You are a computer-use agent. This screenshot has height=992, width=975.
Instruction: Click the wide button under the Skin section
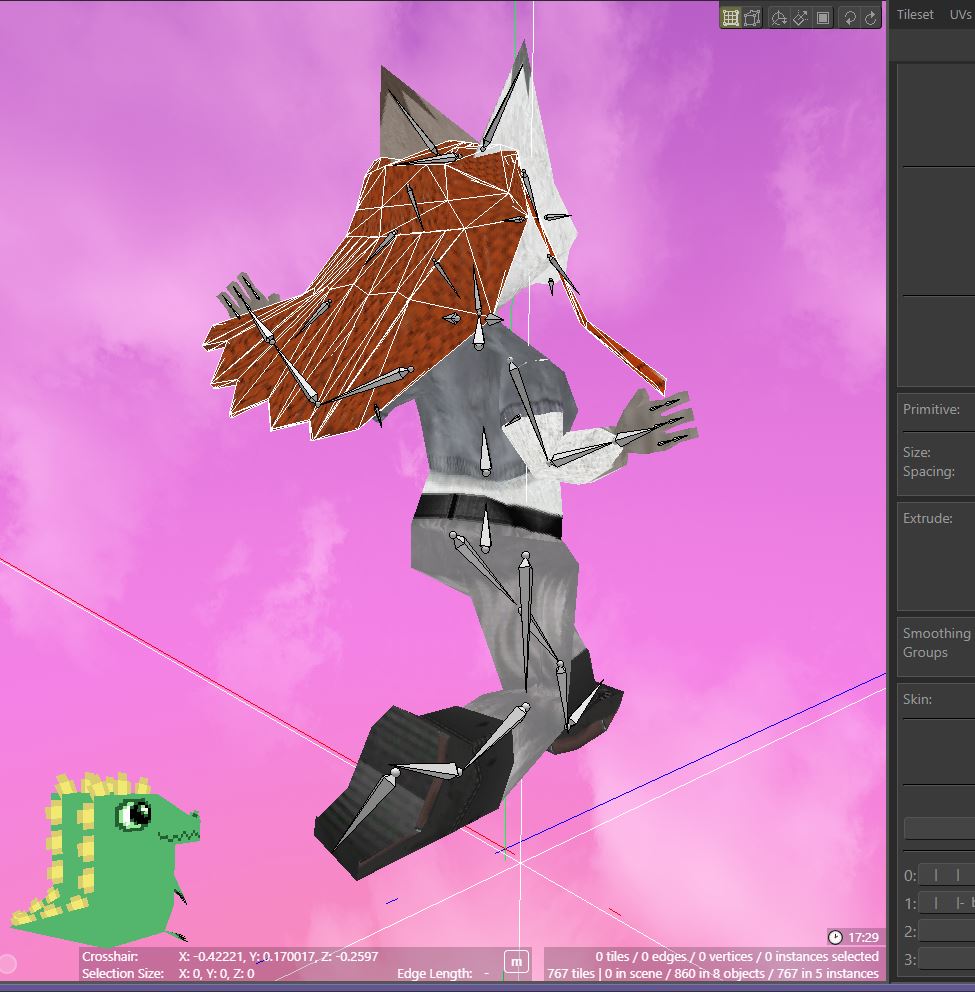point(939,828)
